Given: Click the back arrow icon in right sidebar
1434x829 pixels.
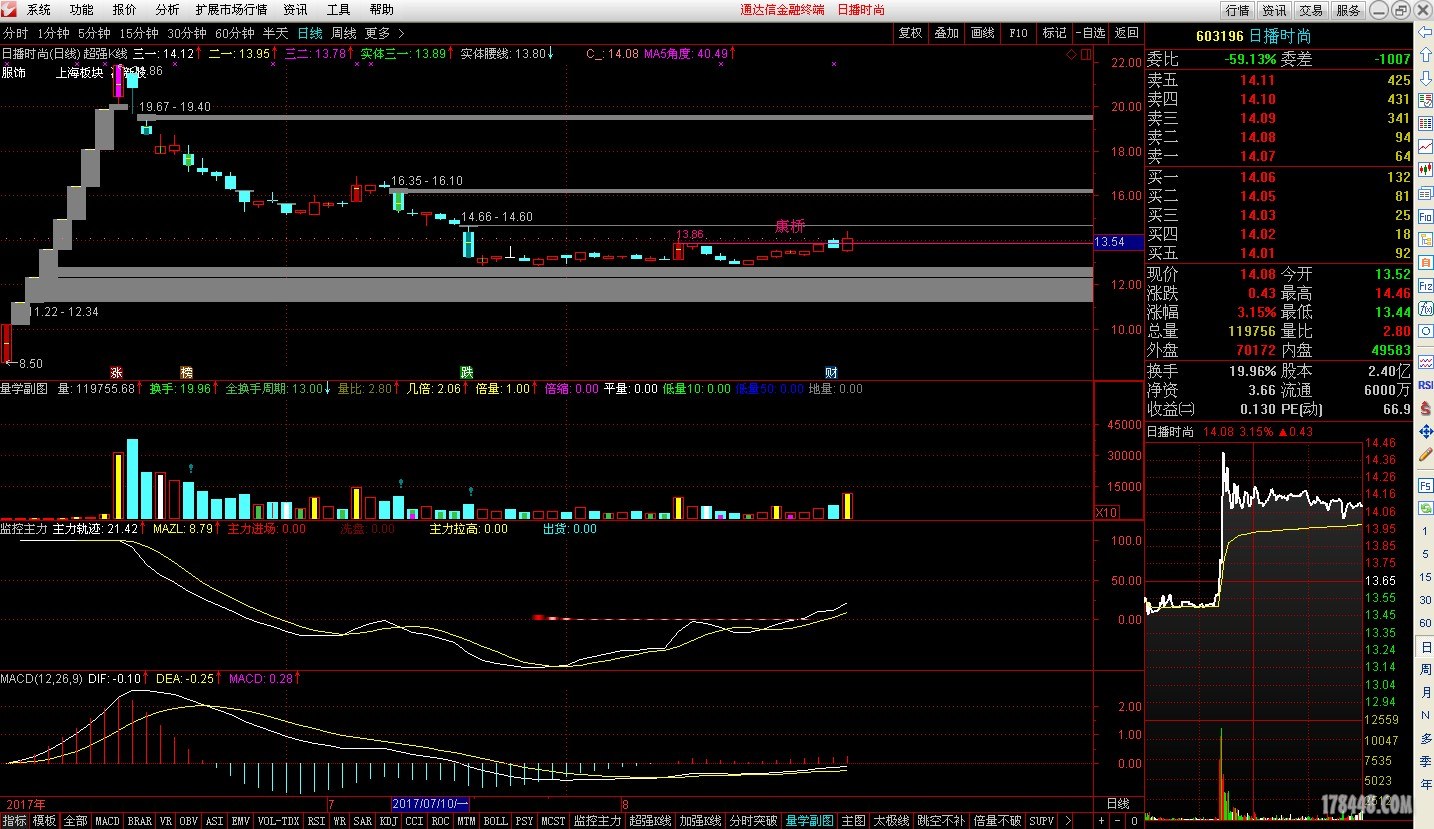Looking at the screenshot, I should click(x=1425, y=32).
